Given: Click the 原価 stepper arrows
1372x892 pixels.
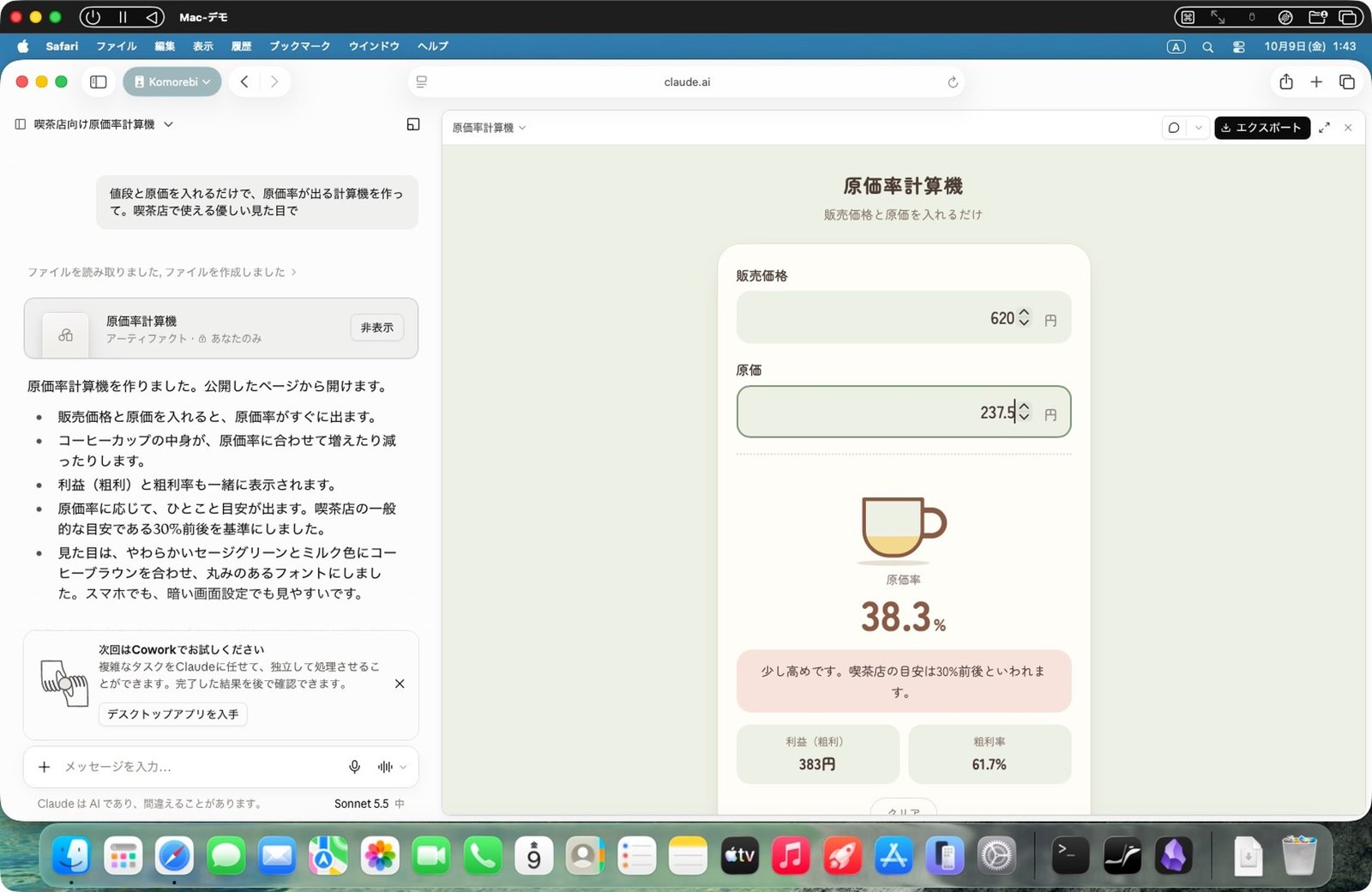Looking at the screenshot, I should click(1024, 412).
